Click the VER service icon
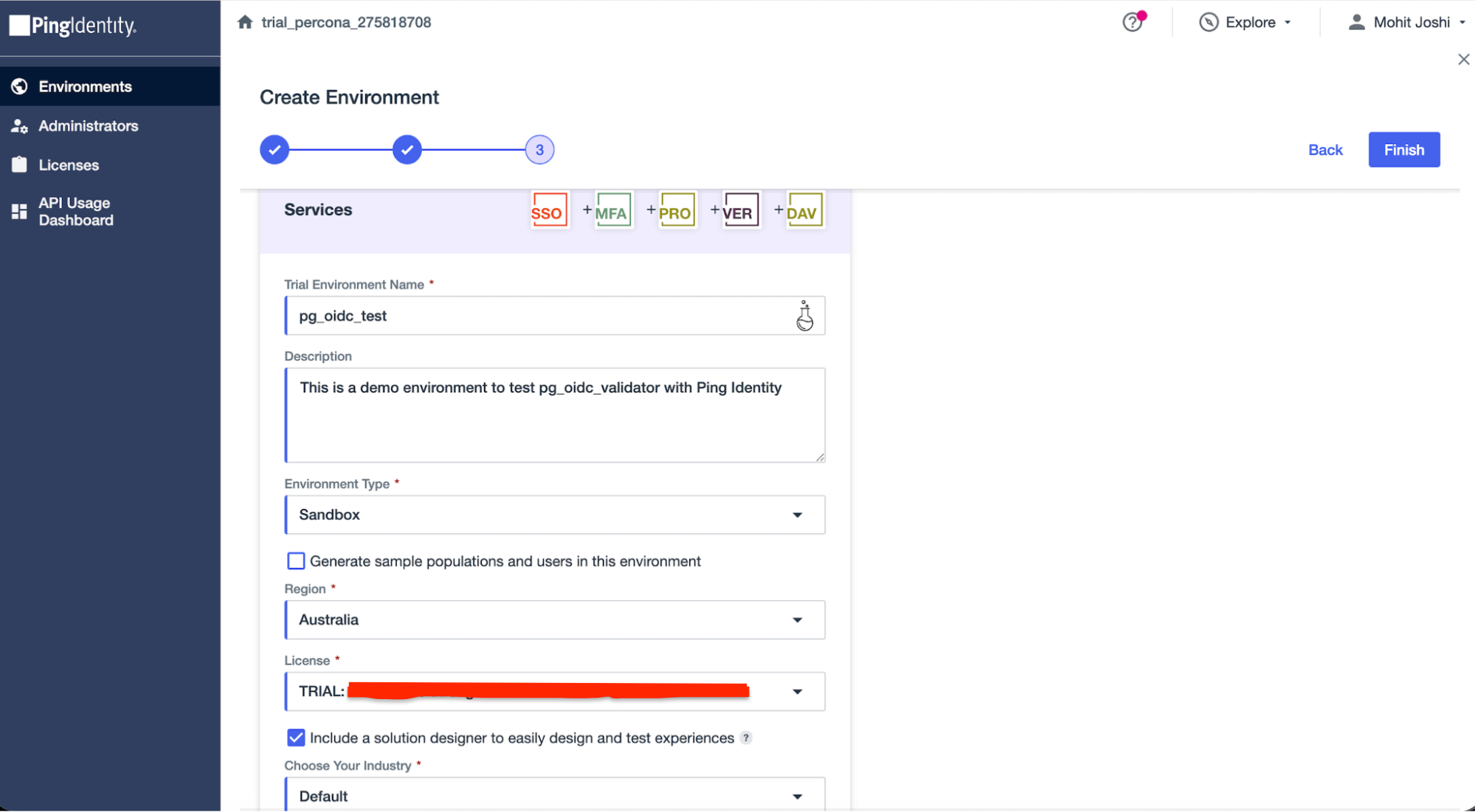 740,211
